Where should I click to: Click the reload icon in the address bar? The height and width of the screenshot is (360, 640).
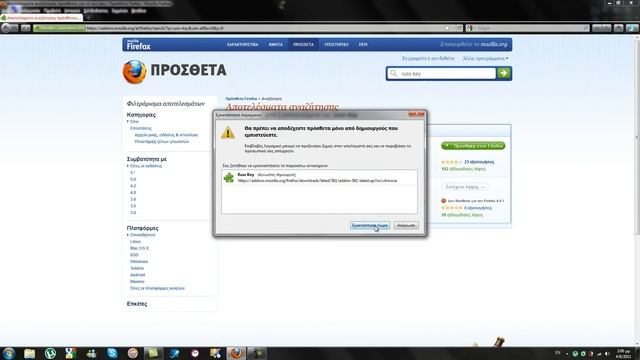pos(460,28)
